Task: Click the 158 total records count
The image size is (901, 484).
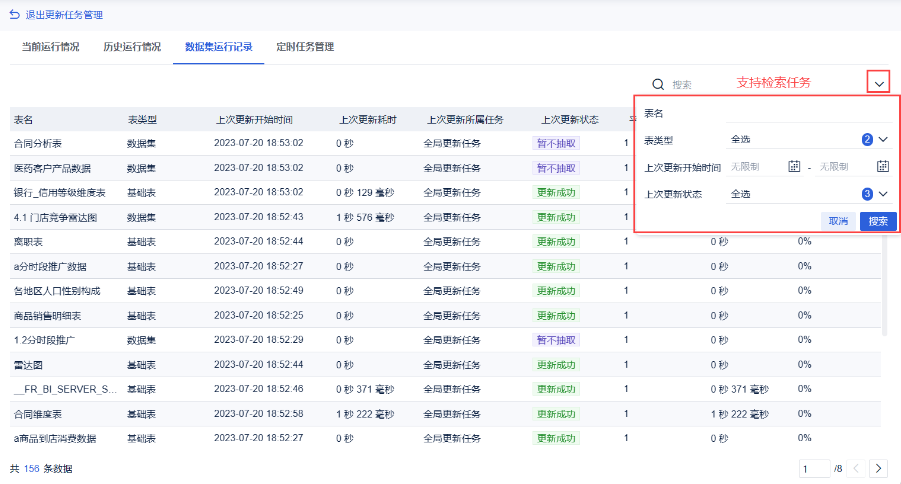Action: pos(32,468)
